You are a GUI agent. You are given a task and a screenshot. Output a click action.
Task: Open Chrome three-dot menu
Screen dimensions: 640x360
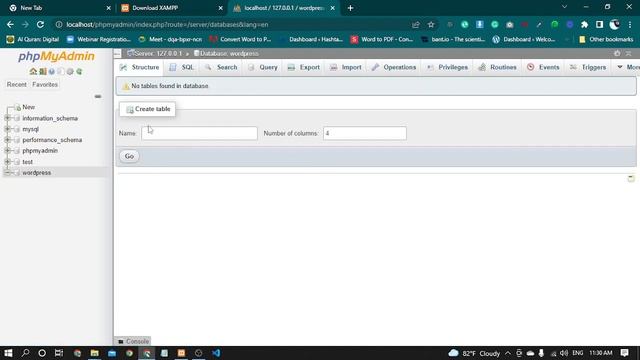[630, 24]
